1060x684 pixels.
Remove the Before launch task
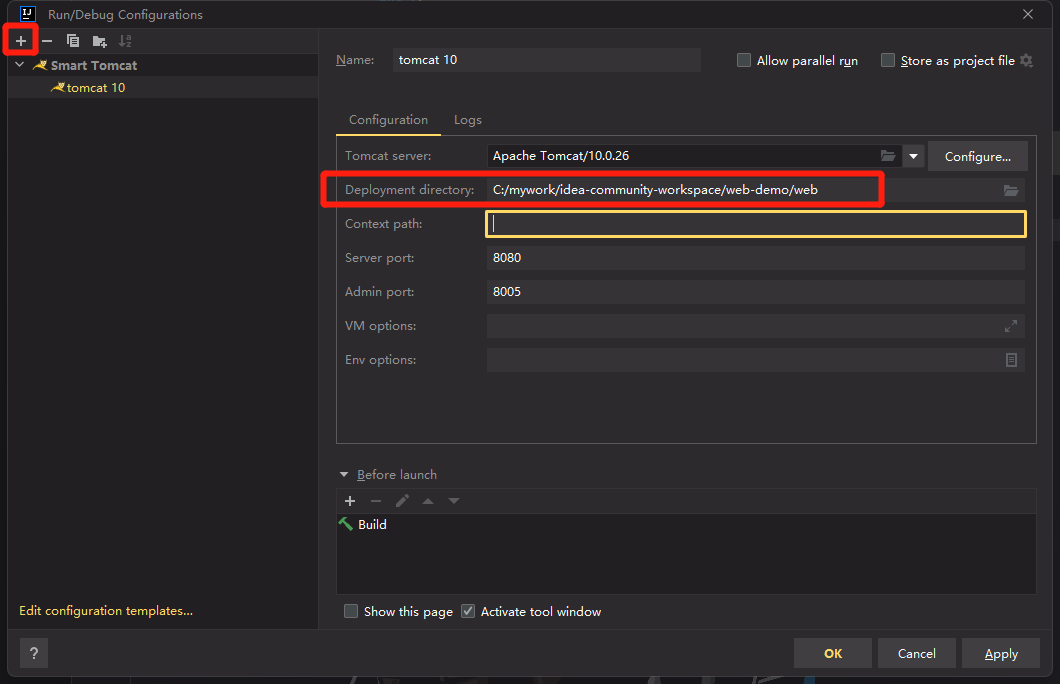(x=376, y=501)
